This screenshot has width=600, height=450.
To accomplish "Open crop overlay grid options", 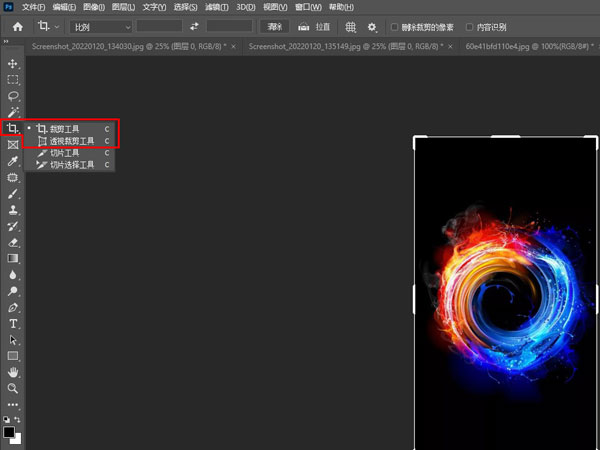I will point(351,27).
